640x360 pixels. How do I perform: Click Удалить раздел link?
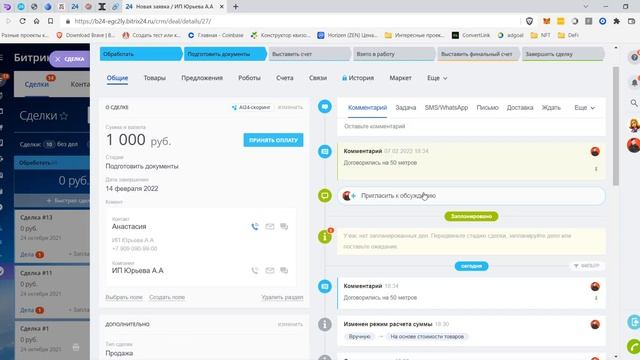(x=282, y=297)
